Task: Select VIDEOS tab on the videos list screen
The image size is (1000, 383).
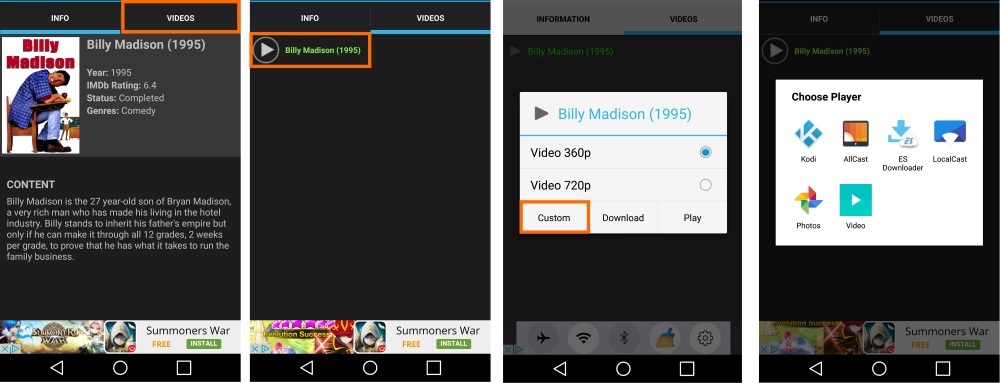Action: click(430, 18)
